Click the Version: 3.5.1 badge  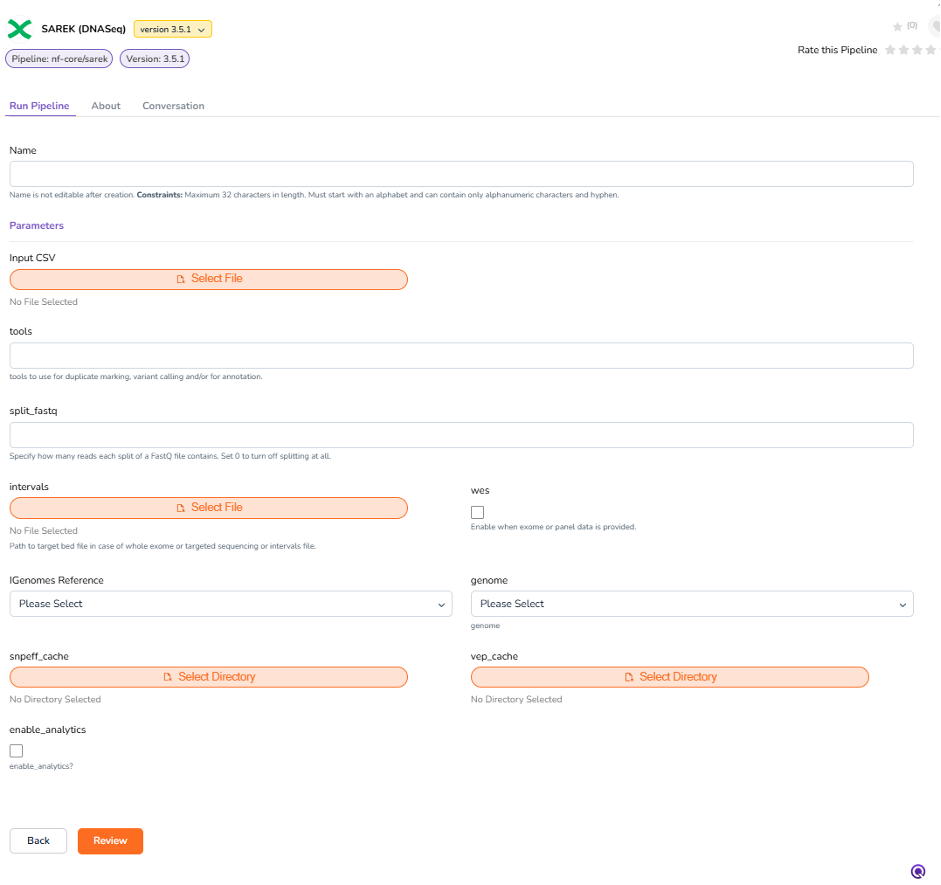pyautogui.click(x=155, y=59)
